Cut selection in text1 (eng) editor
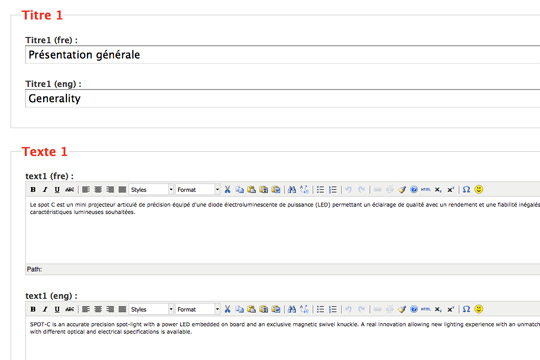 coord(227,309)
